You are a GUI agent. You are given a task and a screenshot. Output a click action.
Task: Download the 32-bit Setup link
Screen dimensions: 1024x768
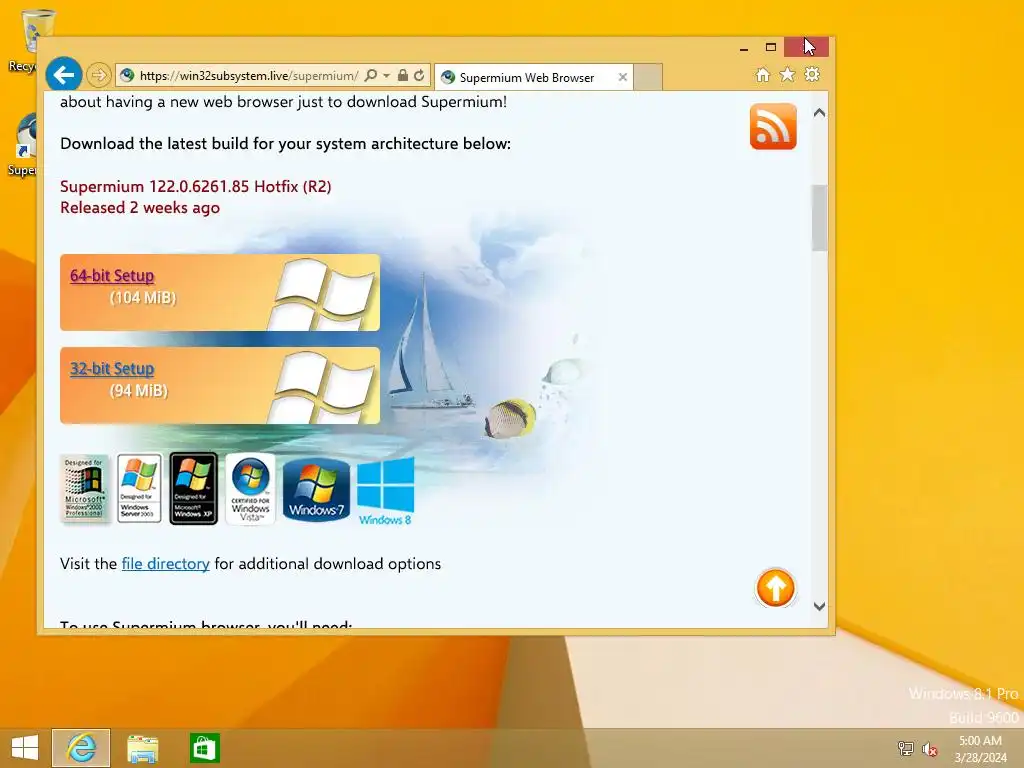[x=112, y=369]
